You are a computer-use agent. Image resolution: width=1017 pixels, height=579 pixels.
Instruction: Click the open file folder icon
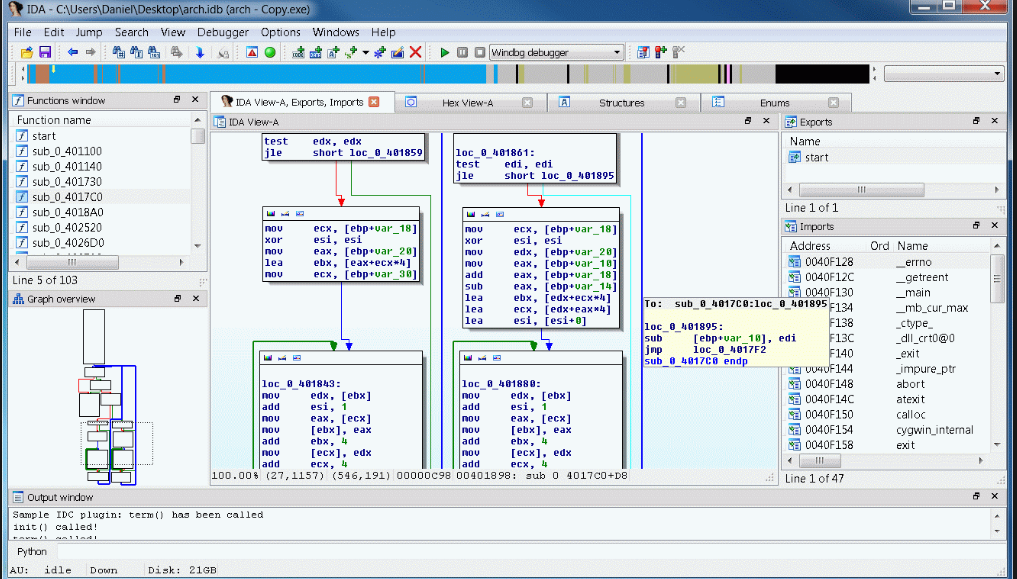coord(27,52)
